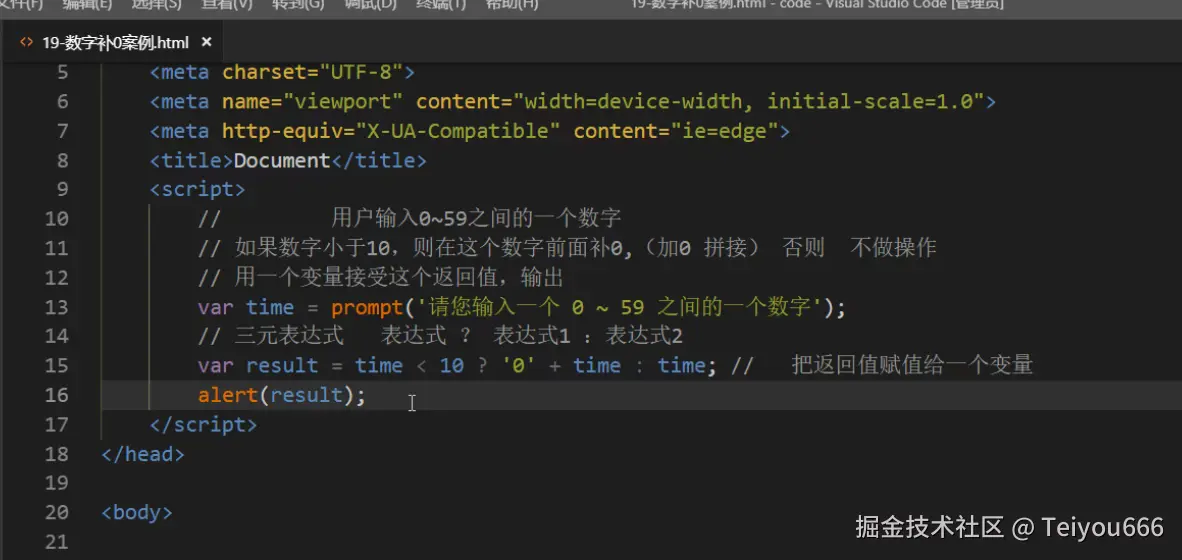Click the result argument inside alert()
The image size is (1182, 560).
pyautogui.click(x=307, y=395)
